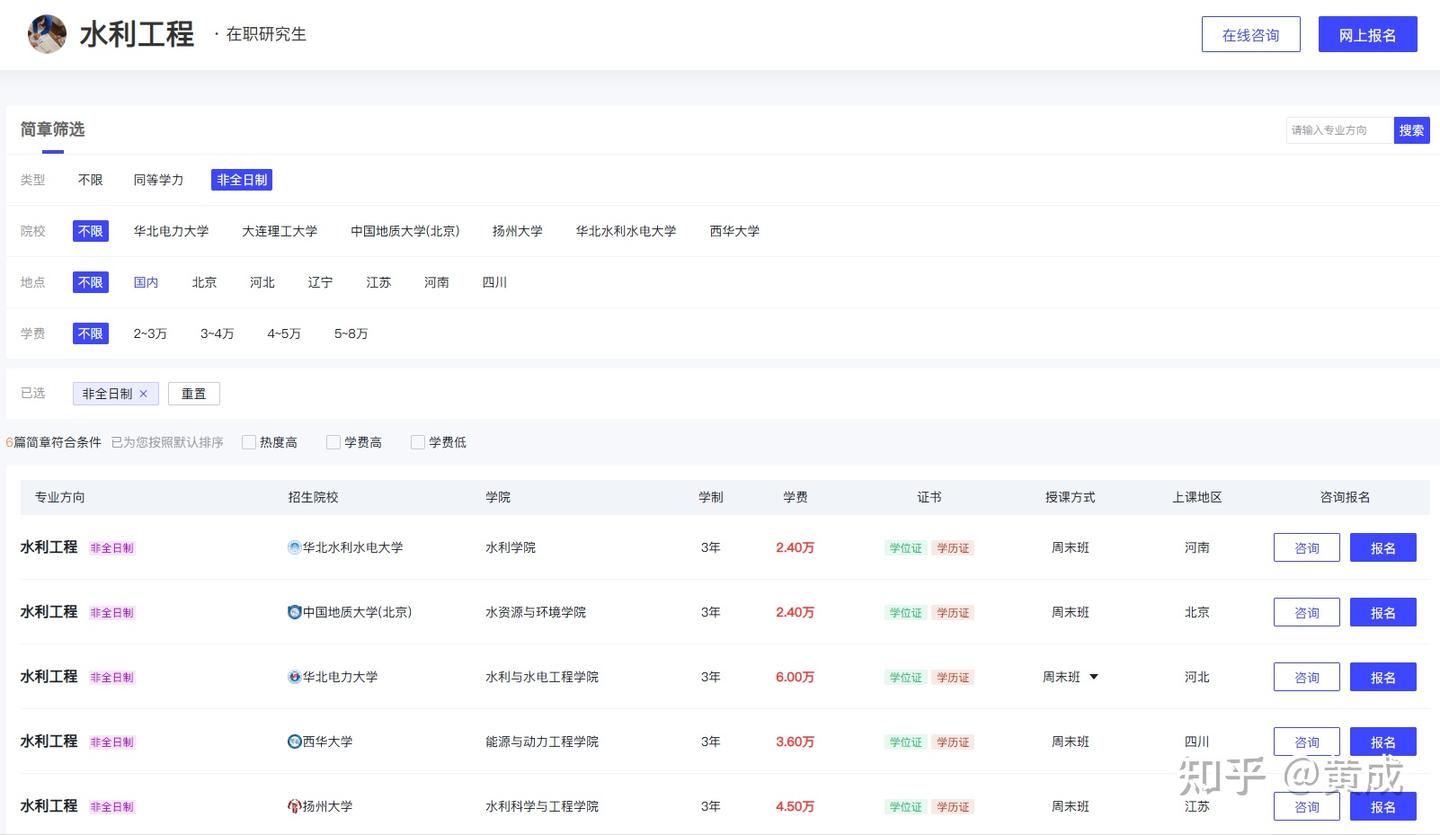
Task: Click the profile avatar beside 水利工程
Action: (x=47, y=34)
